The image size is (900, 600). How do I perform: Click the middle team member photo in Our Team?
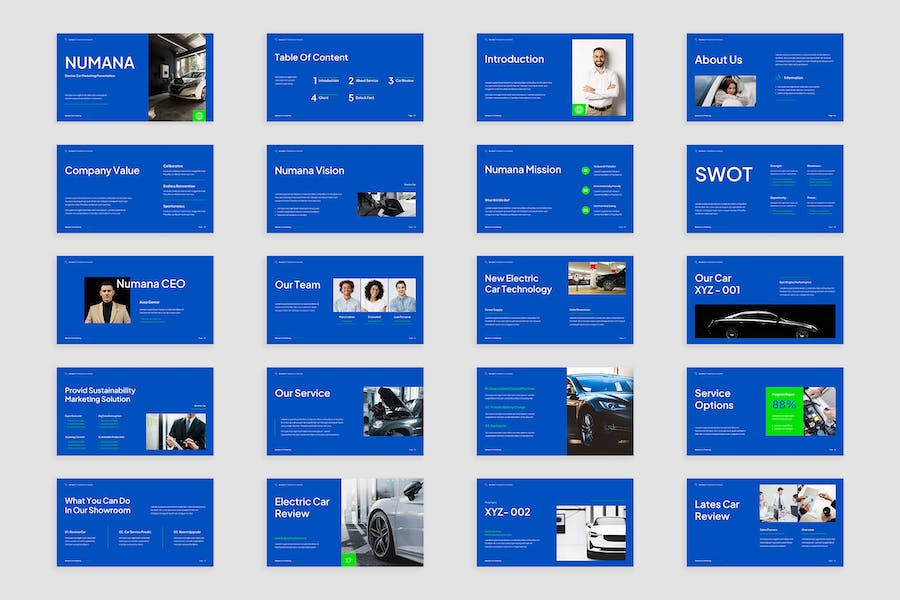click(374, 296)
